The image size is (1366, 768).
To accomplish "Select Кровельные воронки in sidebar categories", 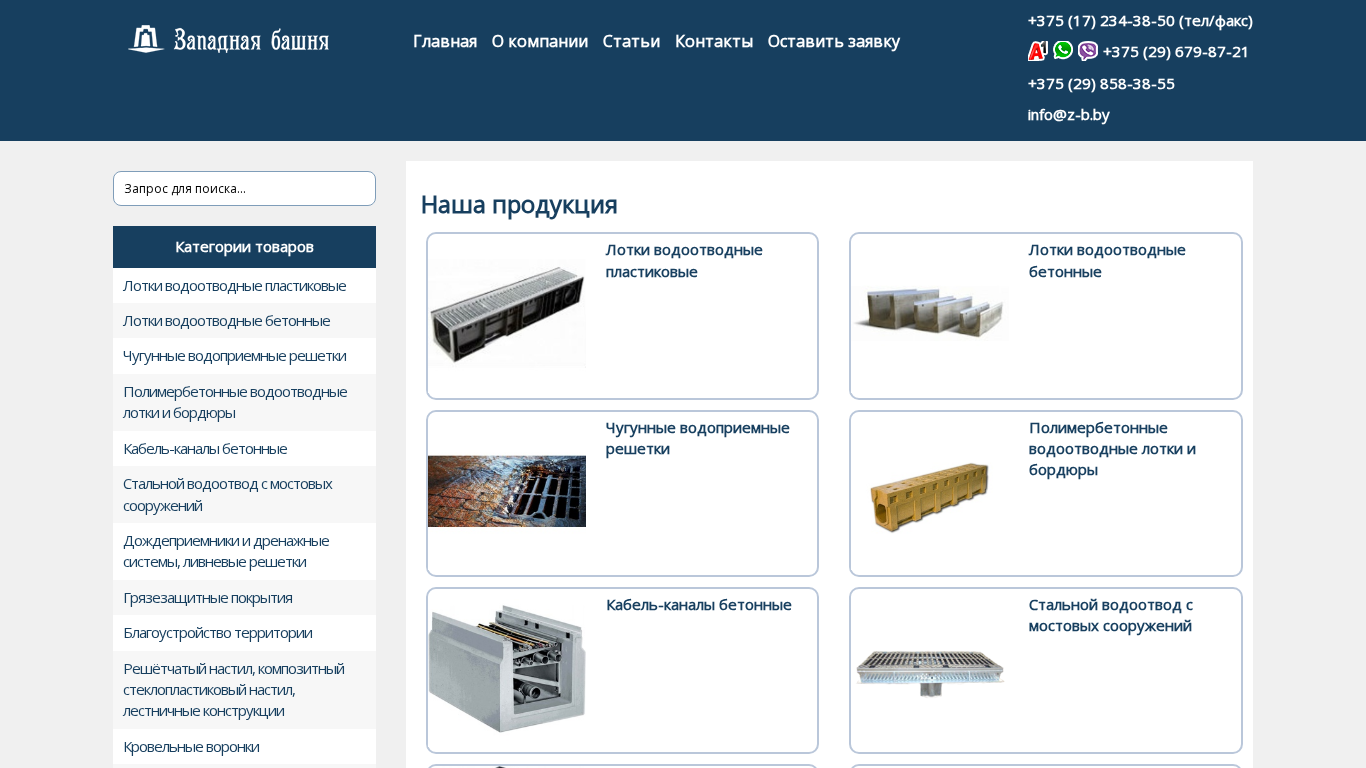I will pyautogui.click(x=191, y=747).
